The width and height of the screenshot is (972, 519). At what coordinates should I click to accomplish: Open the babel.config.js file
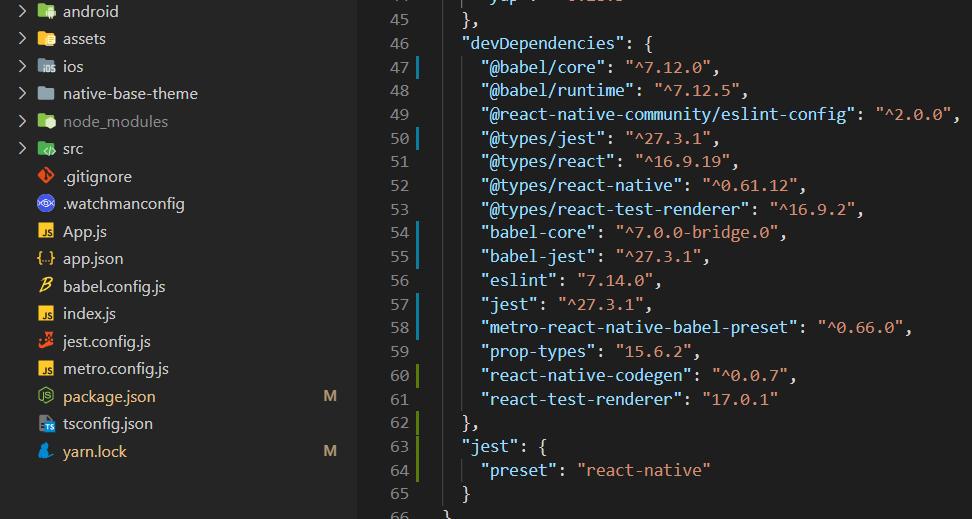pos(114,286)
